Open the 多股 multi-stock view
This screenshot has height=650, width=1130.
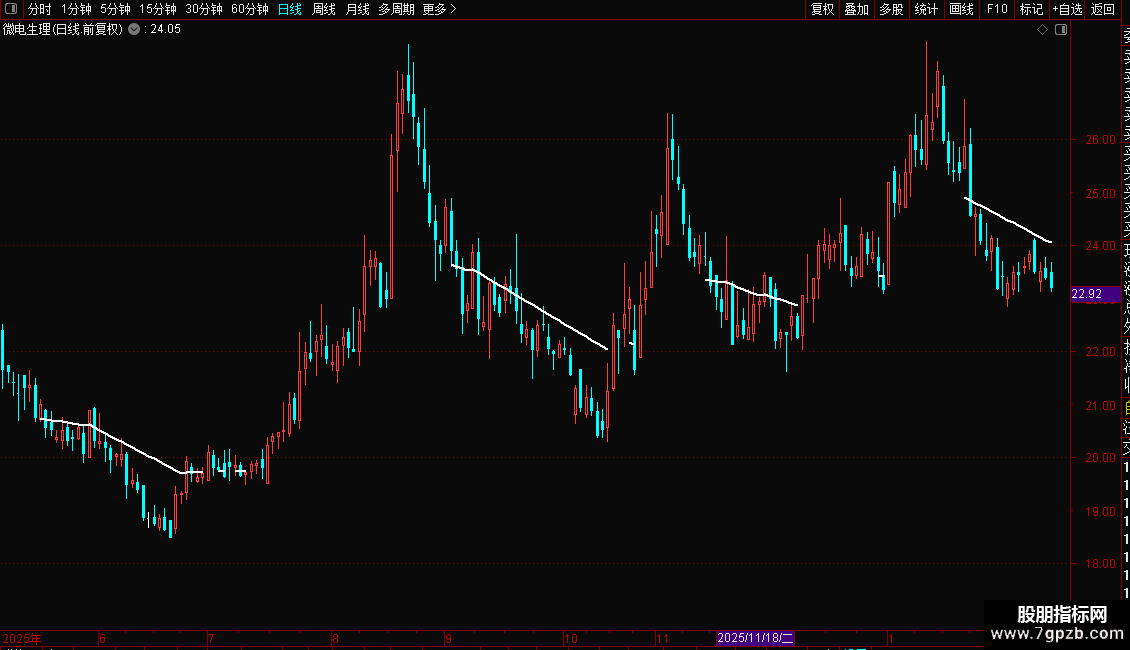pos(891,9)
